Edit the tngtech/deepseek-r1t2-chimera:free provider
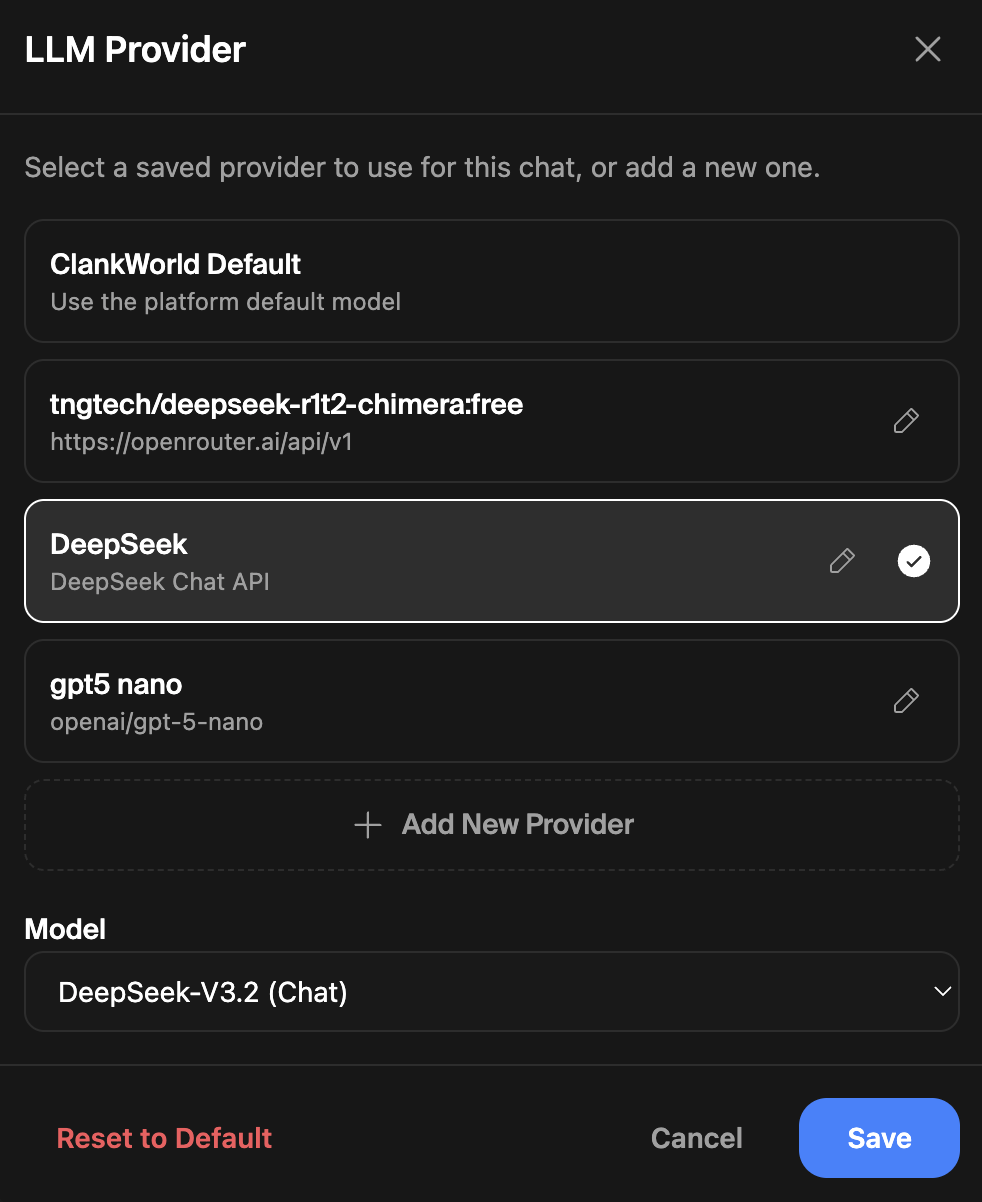The height and width of the screenshot is (1202, 982). pyautogui.click(x=905, y=421)
